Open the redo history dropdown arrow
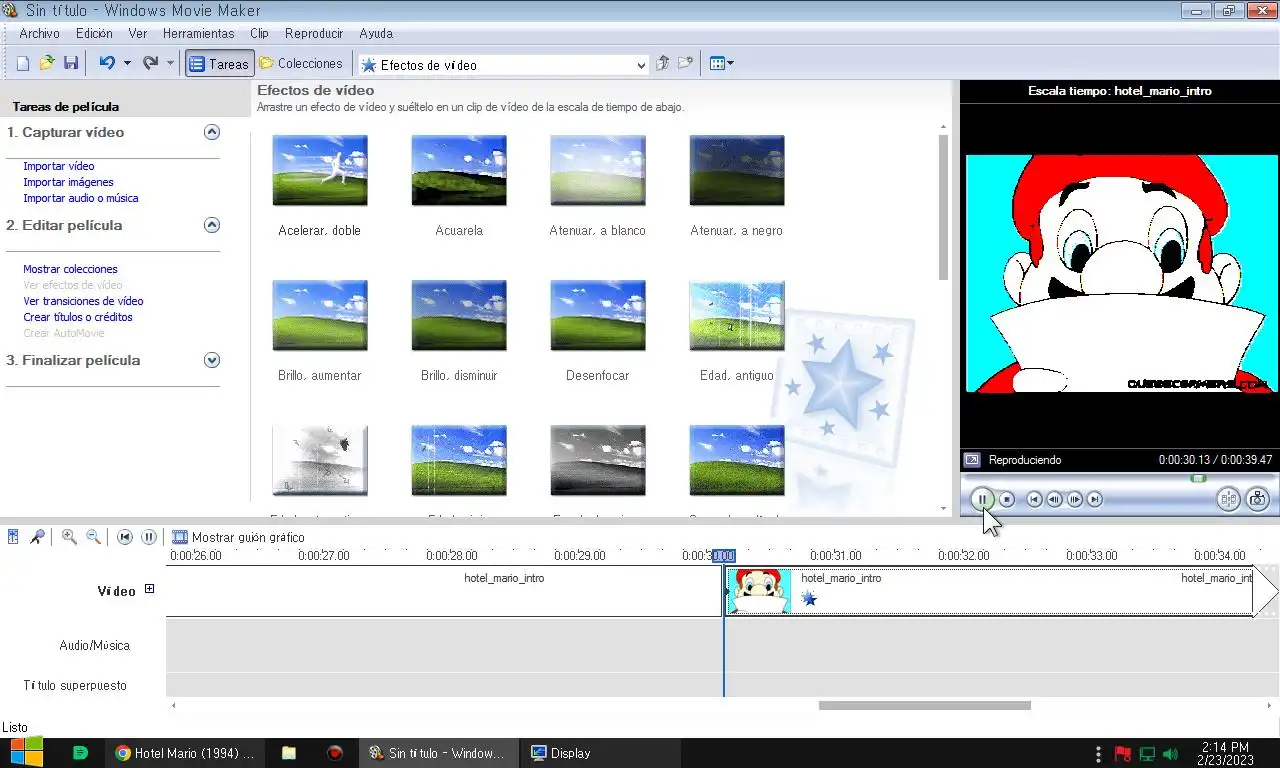Viewport: 1280px width, 768px height. click(x=170, y=63)
